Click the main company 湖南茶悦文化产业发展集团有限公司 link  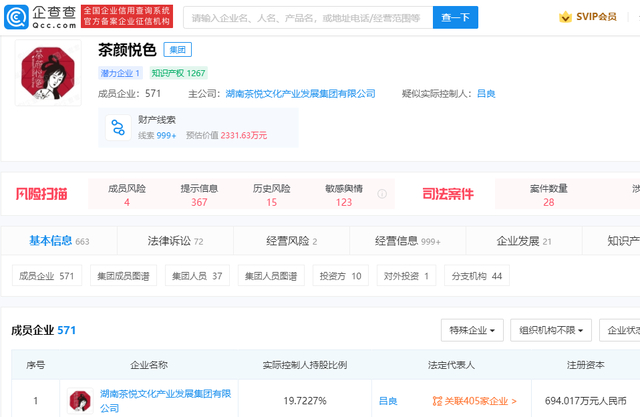pyautogui.click(x=300, y=93)
